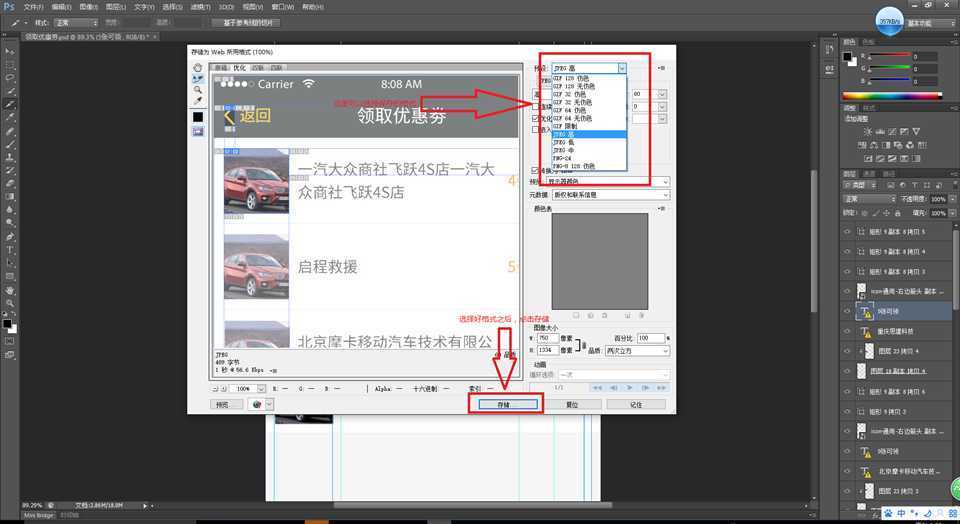
Task: Open the preset dropdown showing JPEG 高
Action: (x=589, y=69)
